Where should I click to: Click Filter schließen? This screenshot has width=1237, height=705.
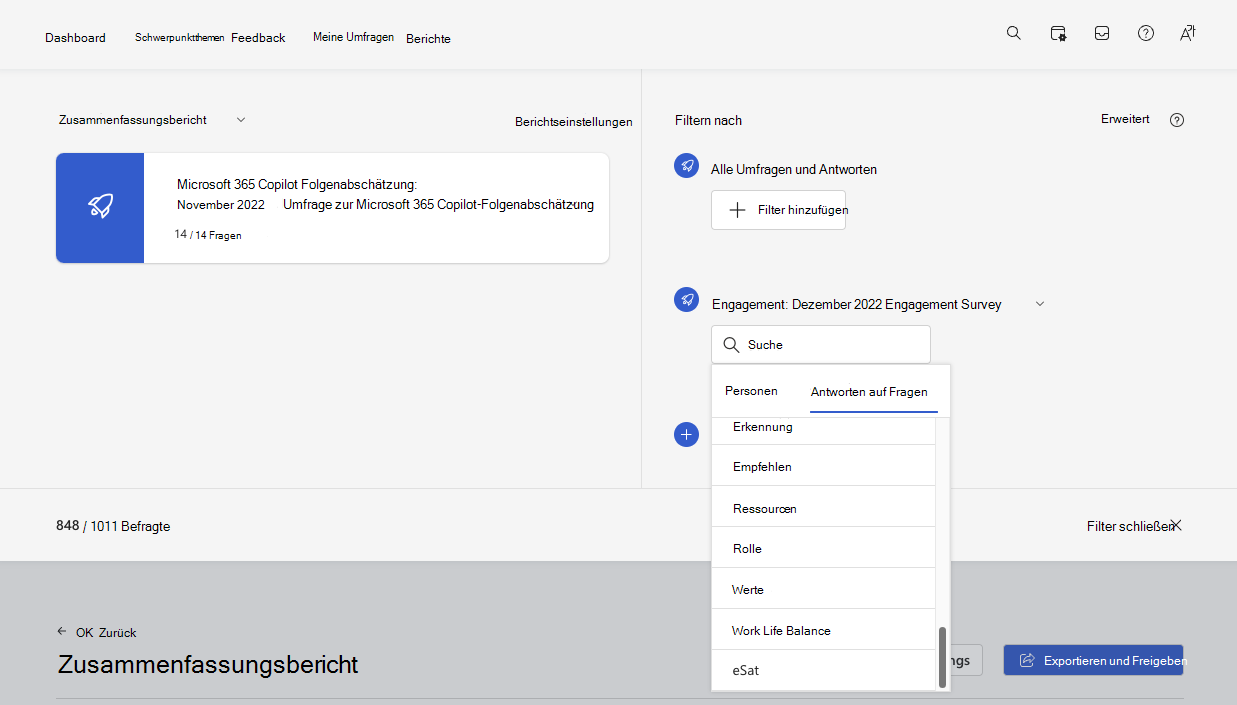click(1130, 526)
